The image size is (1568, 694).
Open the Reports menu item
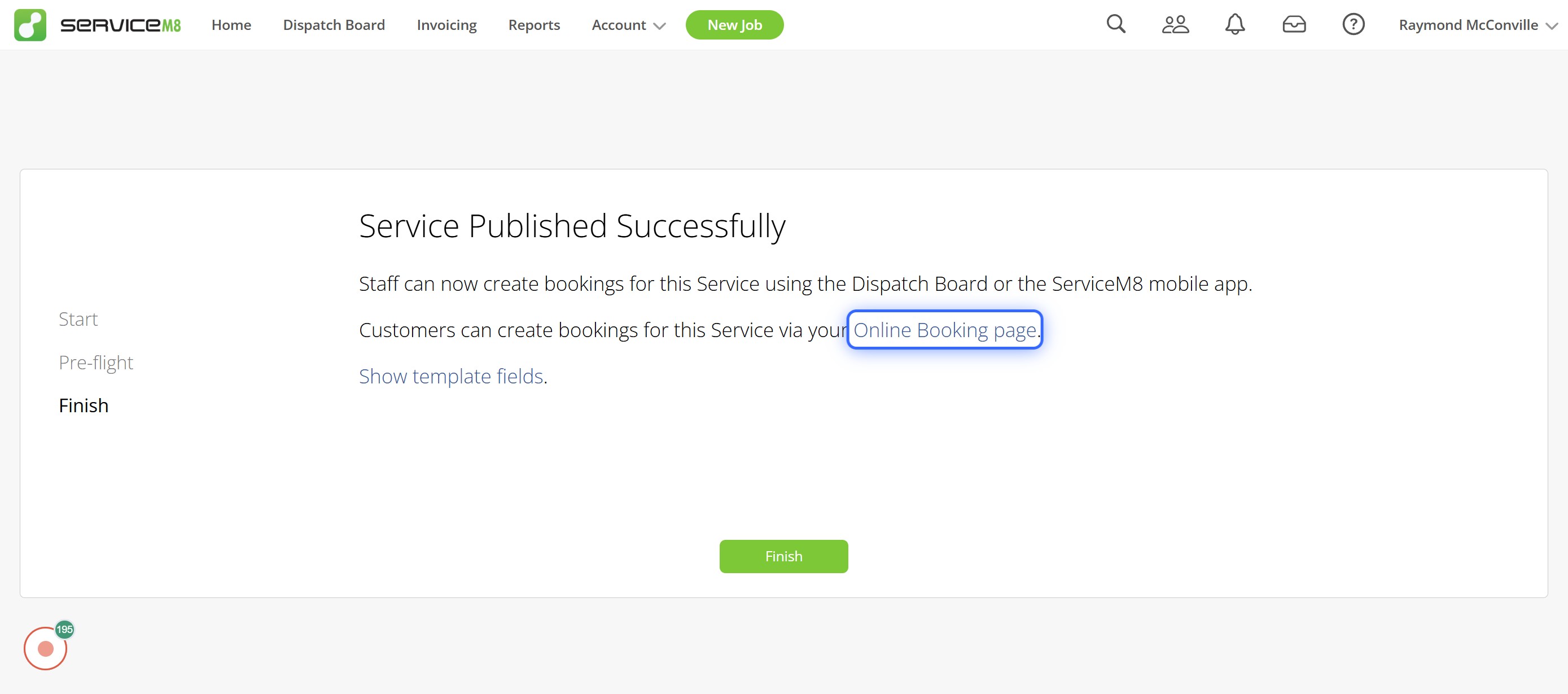point(534,25)
